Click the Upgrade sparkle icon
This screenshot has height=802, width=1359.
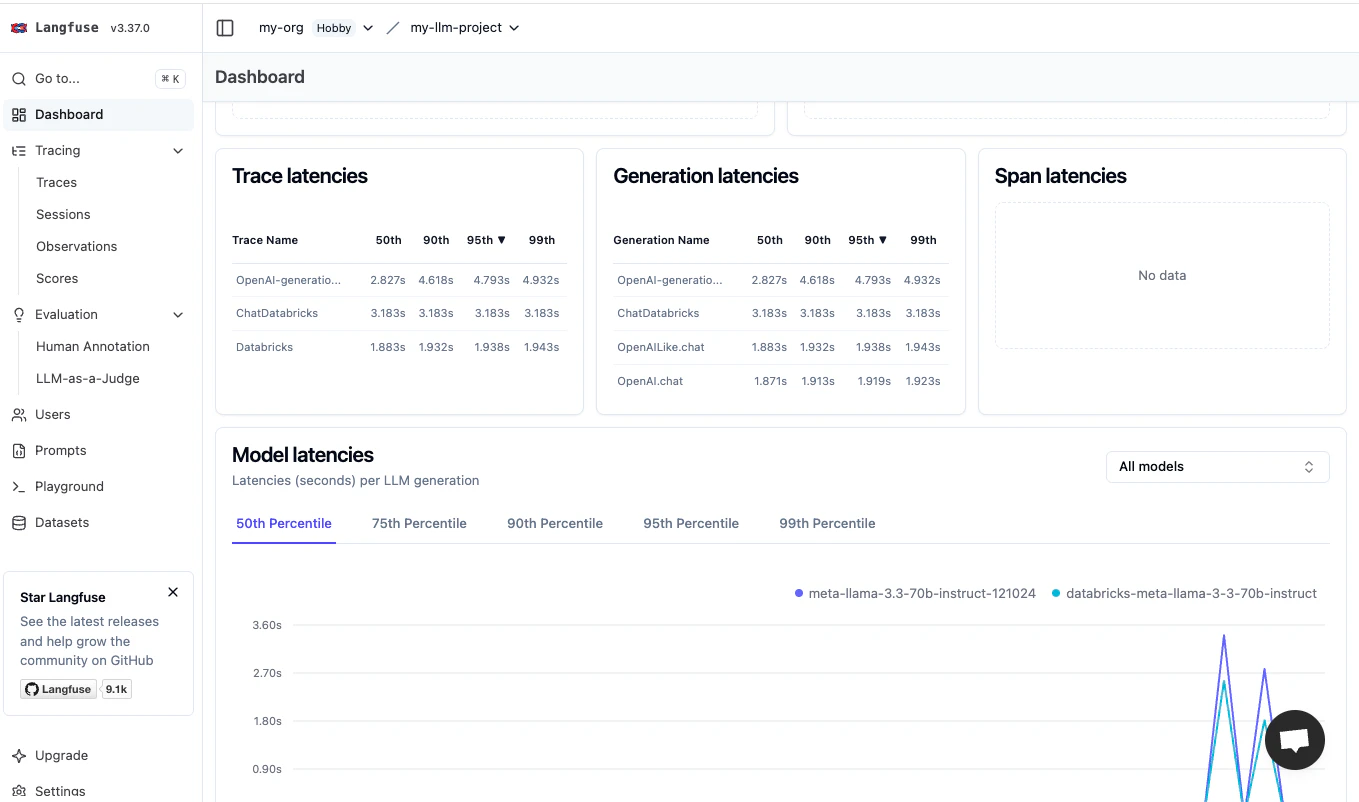(19, 756)
